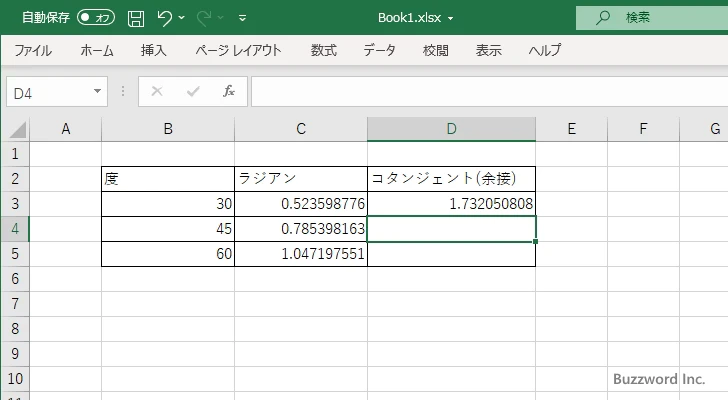Select empty cell D5 in the table
The image size is (728, 400).
click(x=451, y=254)
